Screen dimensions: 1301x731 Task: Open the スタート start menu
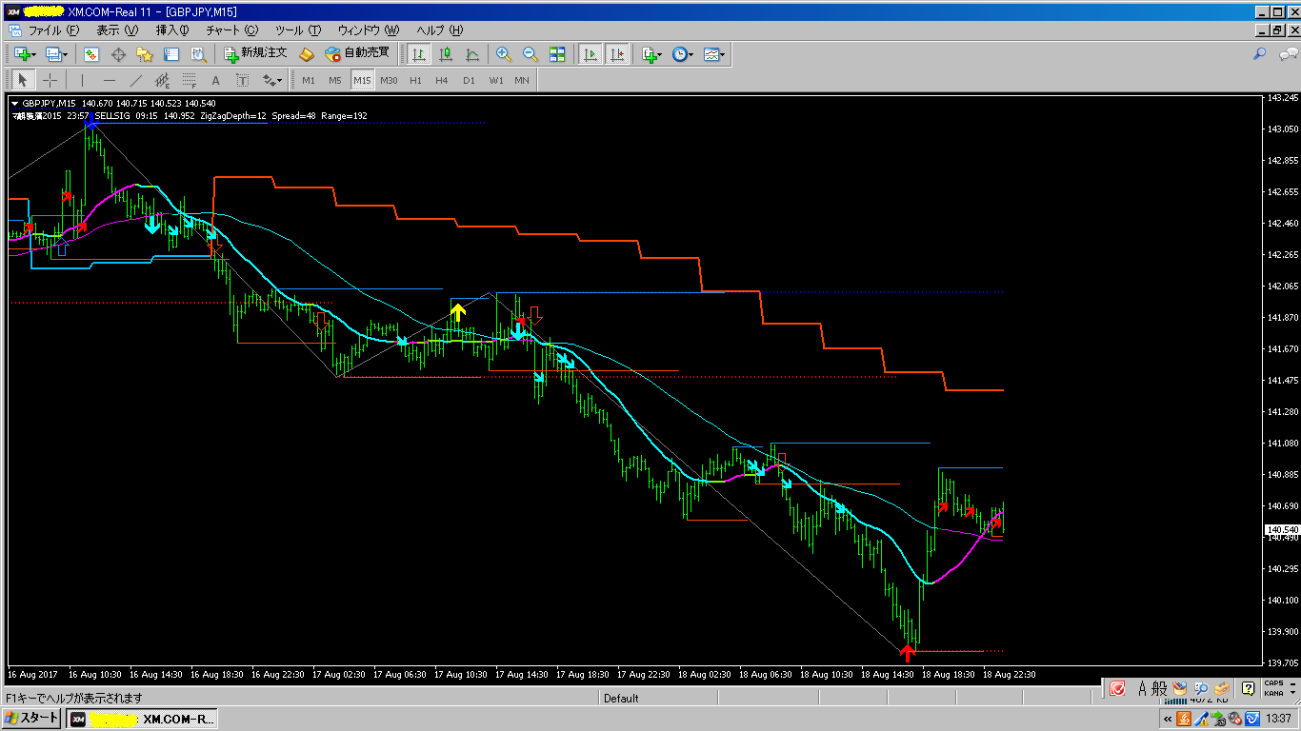click(31, 719)
